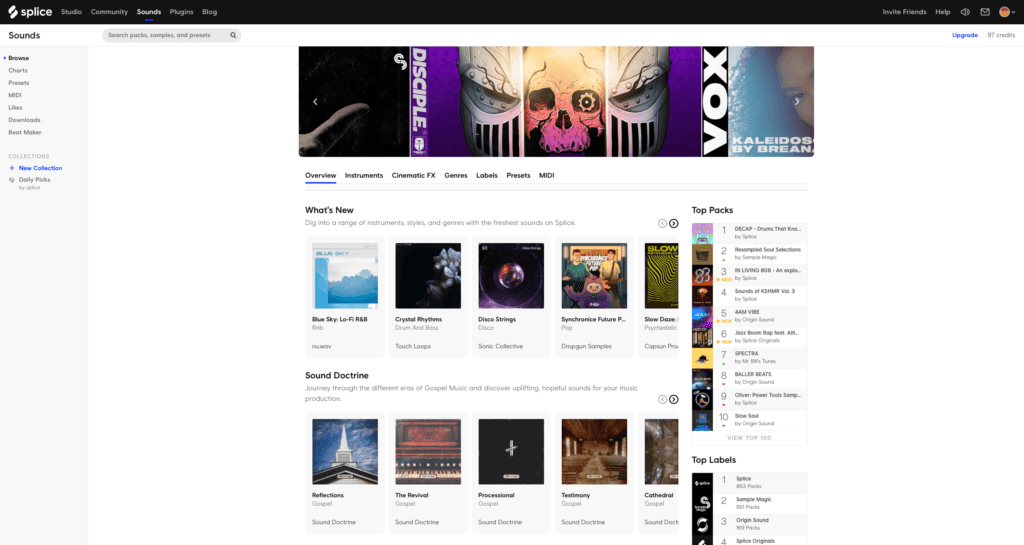
Task: Open the Blog page
Action: [x=210, y=12]
